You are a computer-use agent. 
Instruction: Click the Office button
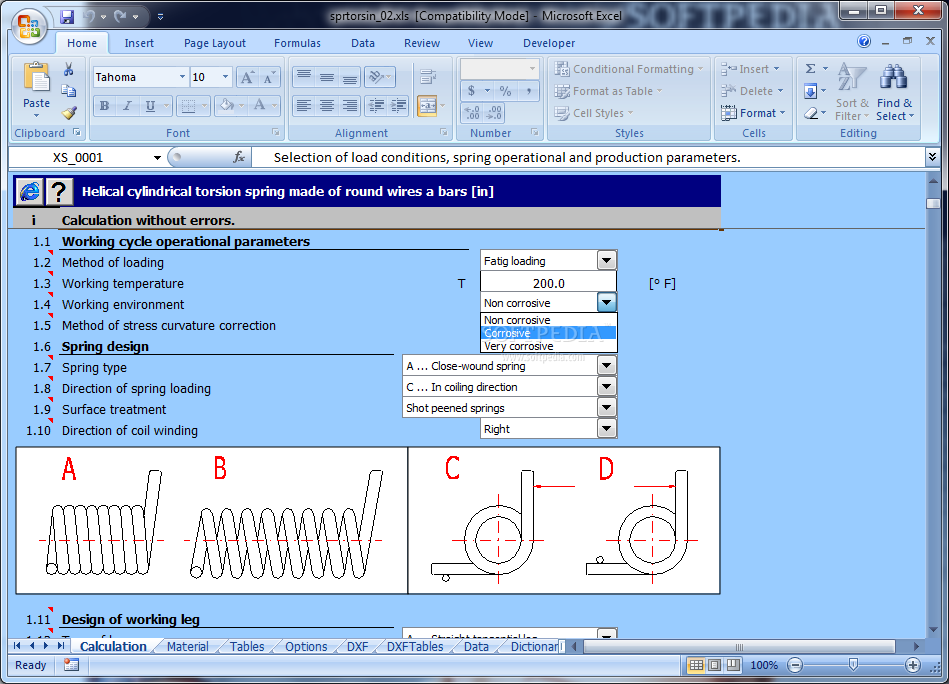pos(28,27)
